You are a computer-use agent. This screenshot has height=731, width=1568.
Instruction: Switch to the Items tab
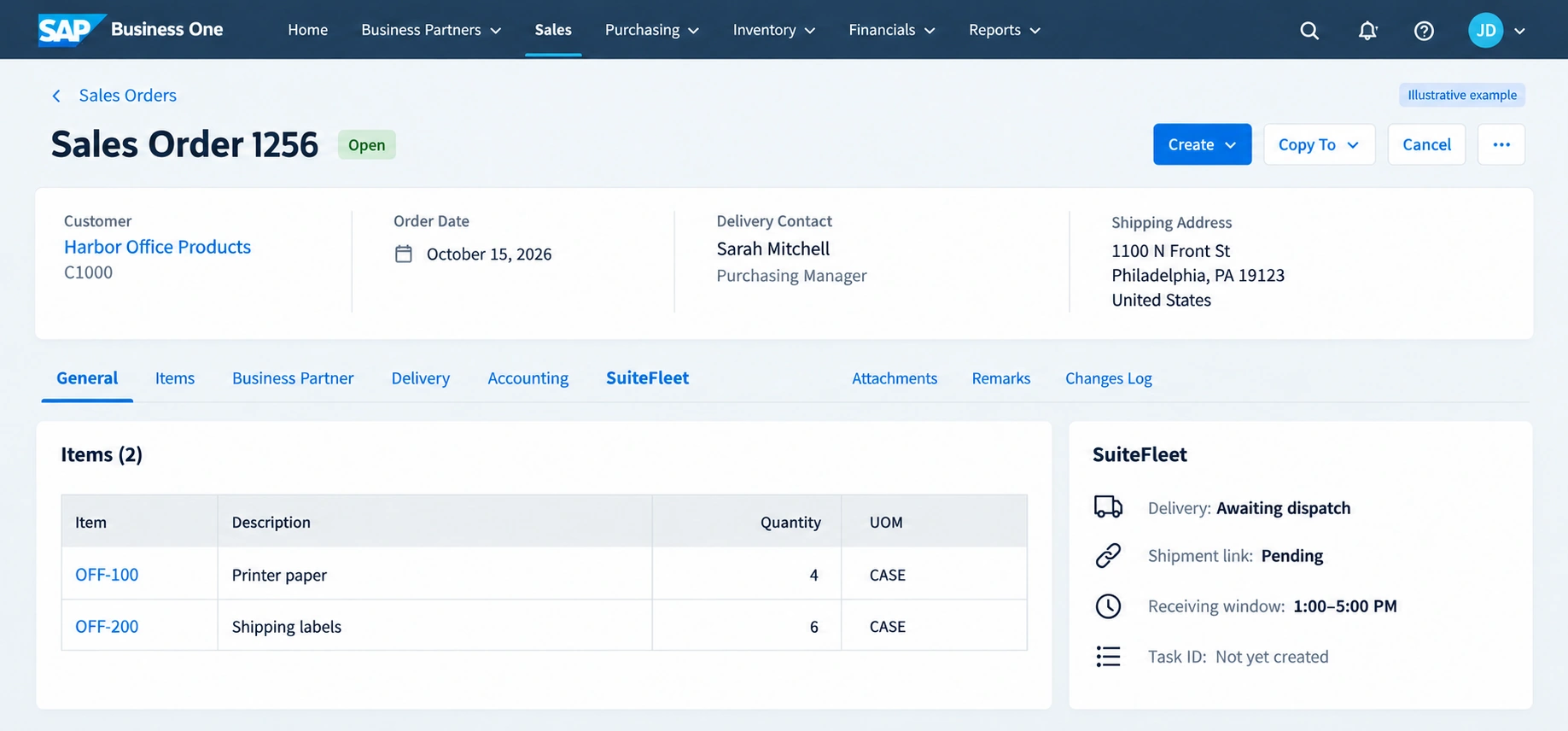[x=175, y=378]
